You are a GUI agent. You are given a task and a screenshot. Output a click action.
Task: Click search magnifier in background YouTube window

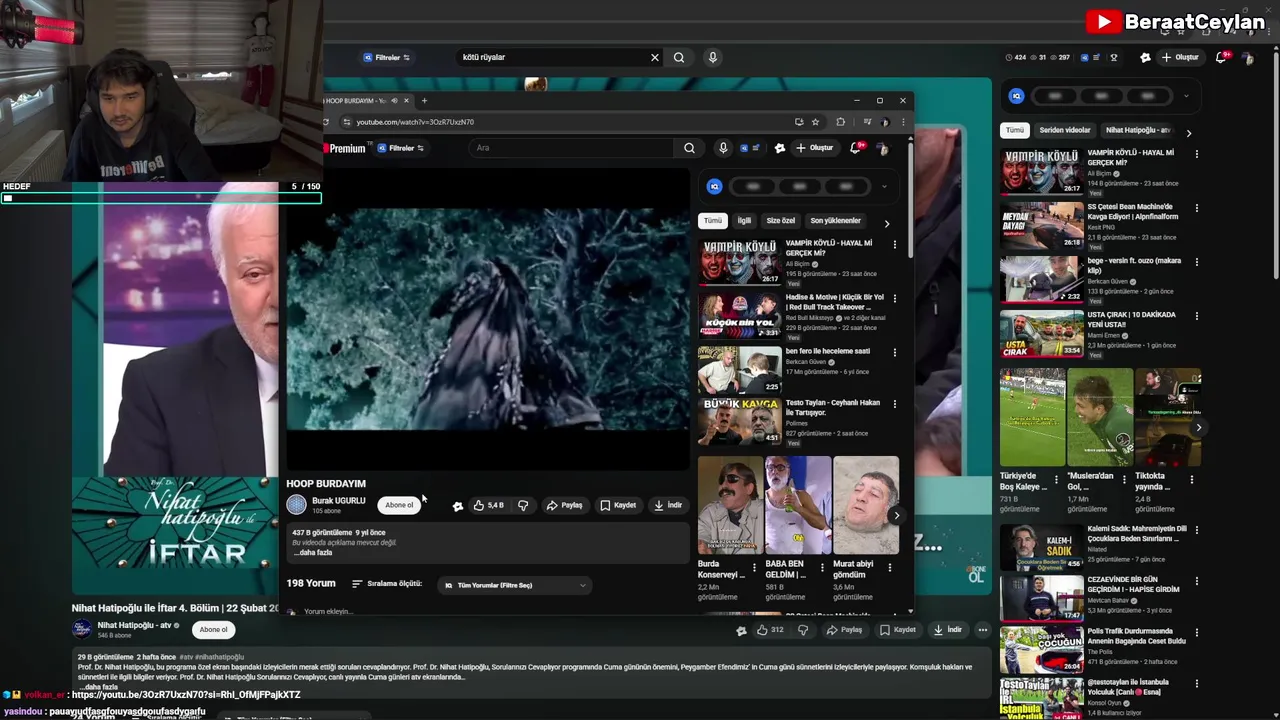pyautogui.click(x=679, y=57)
